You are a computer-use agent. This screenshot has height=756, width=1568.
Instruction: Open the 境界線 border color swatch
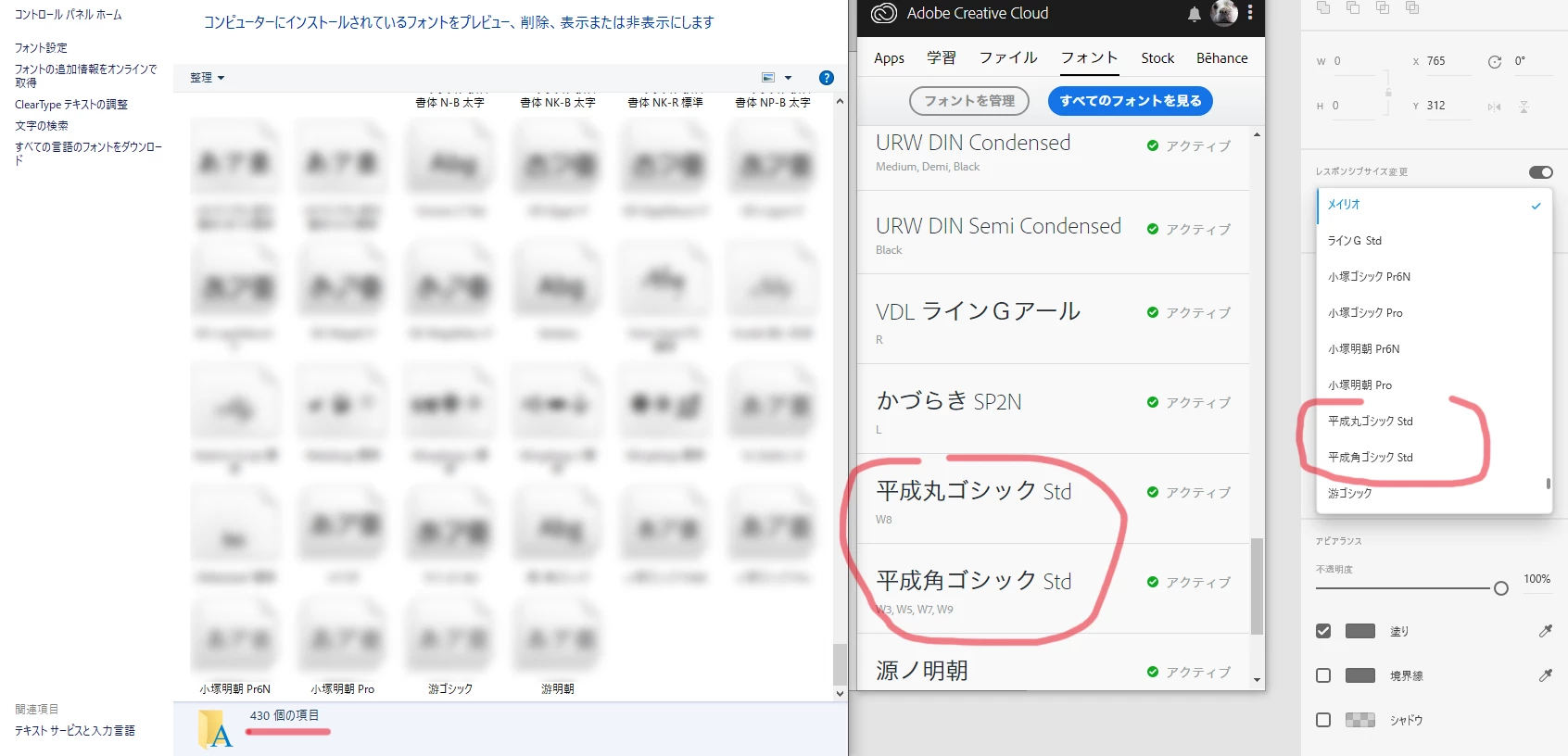pos(1359,675)
